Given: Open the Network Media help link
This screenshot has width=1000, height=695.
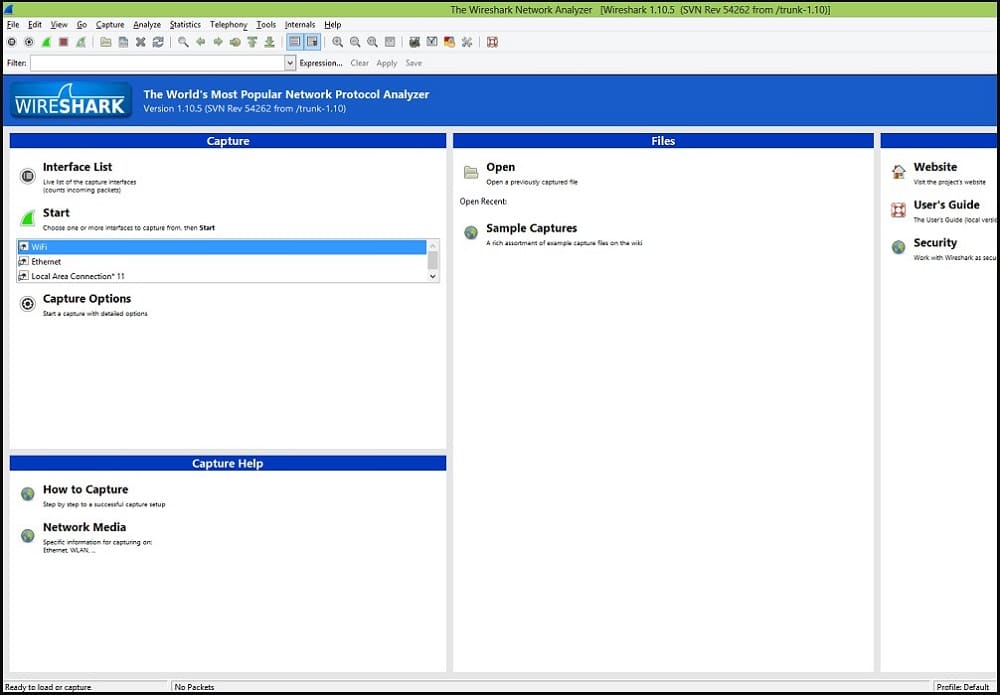Looking at the screenshot, I should click(x=84, y=527).
